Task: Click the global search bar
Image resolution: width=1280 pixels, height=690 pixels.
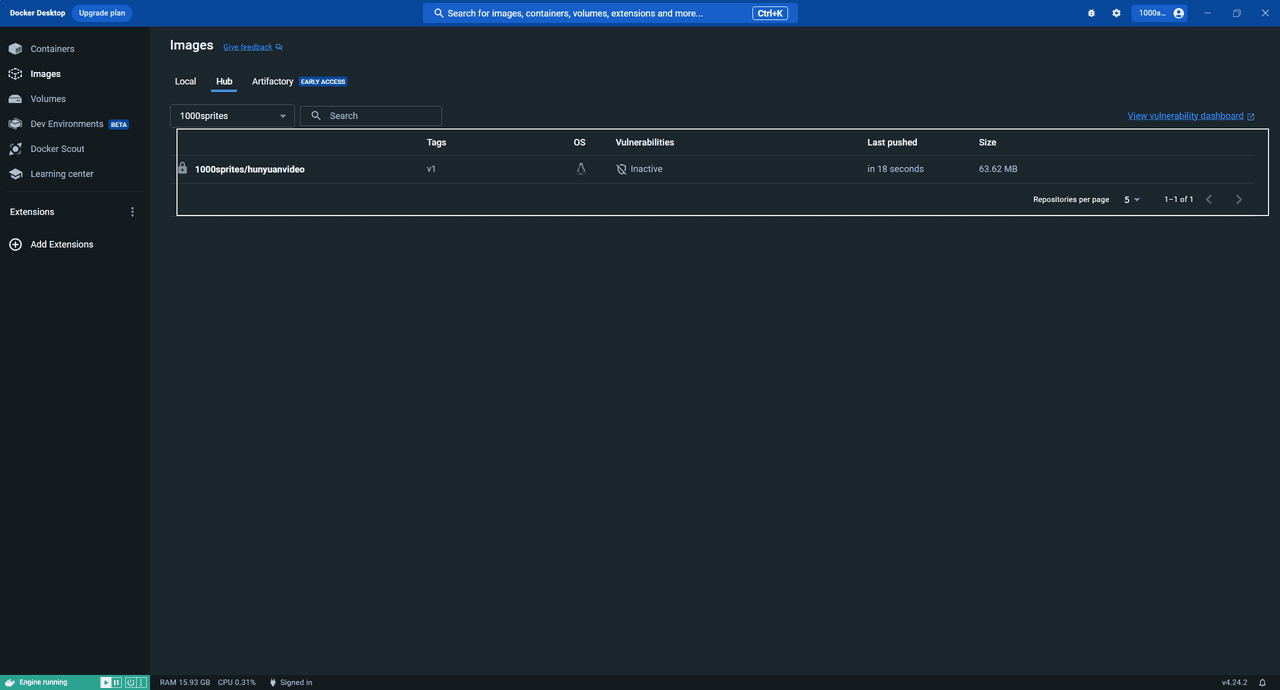Action: coord(610,13)
